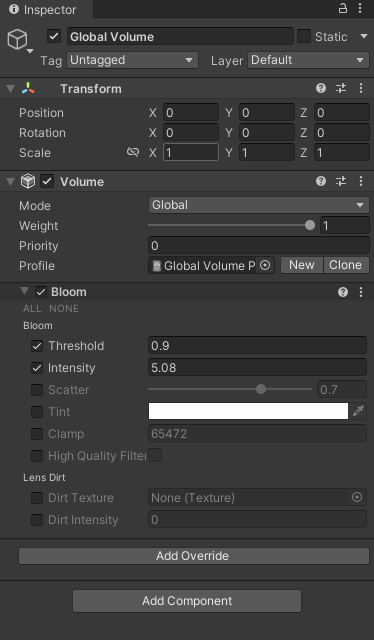The image size is (374, 640).
Task: Open Transform help reference icon
Action: (321, 88)
